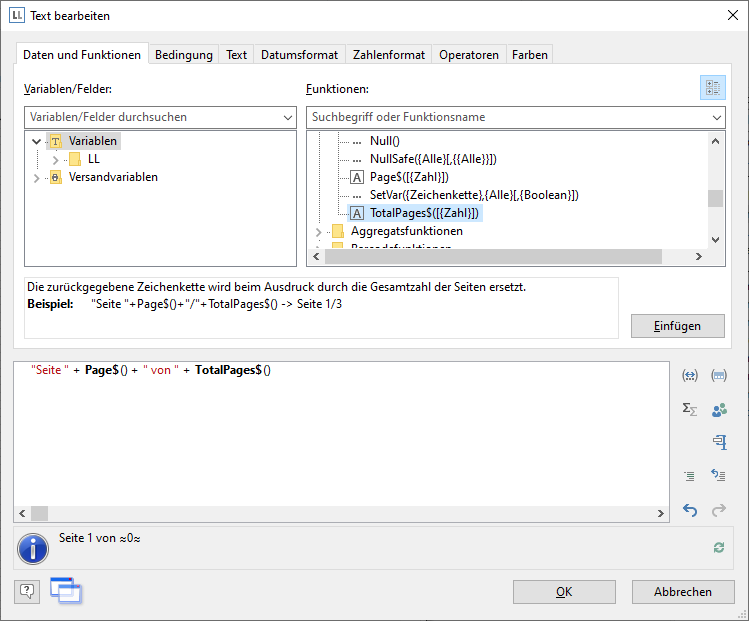Click the indent lines icon

[689, 476]
